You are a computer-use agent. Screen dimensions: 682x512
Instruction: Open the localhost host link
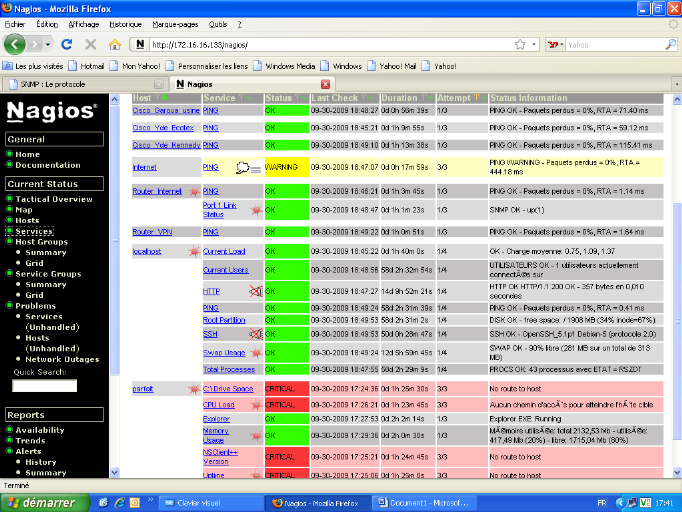pos(147,251)
